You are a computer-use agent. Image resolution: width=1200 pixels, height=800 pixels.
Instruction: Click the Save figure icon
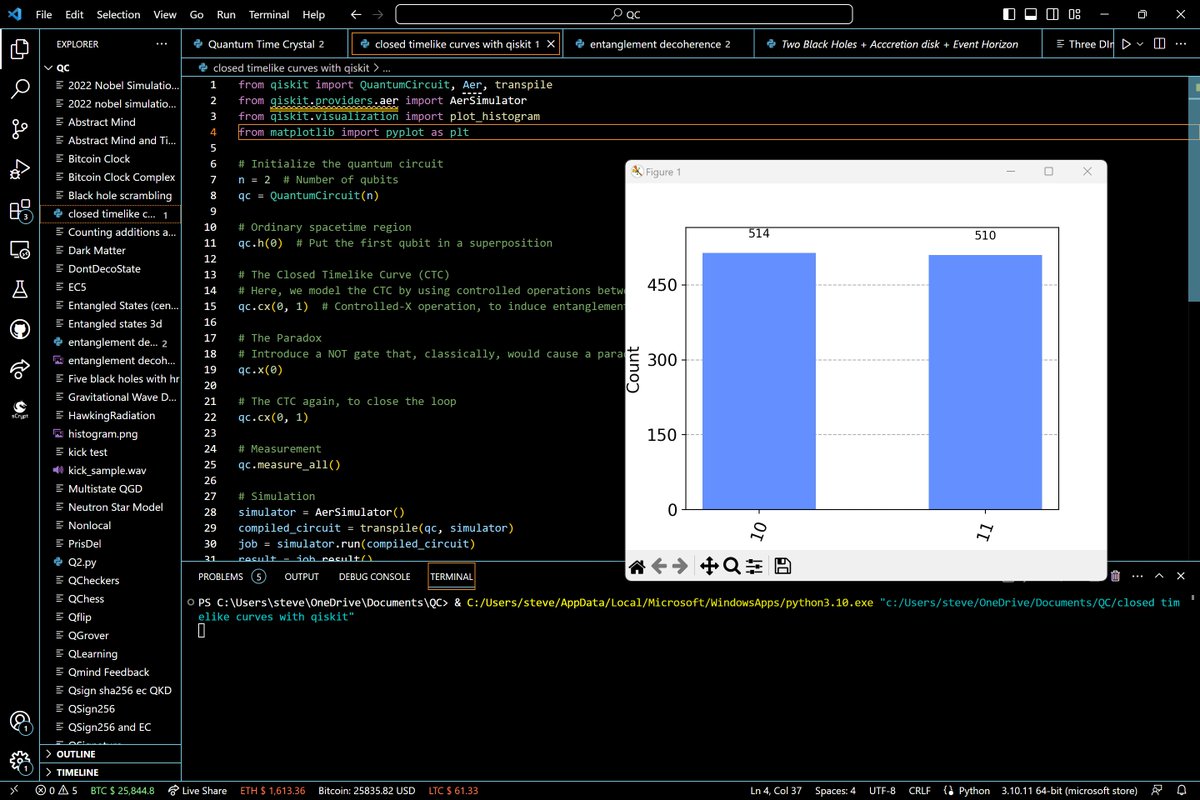click(783, 566)
